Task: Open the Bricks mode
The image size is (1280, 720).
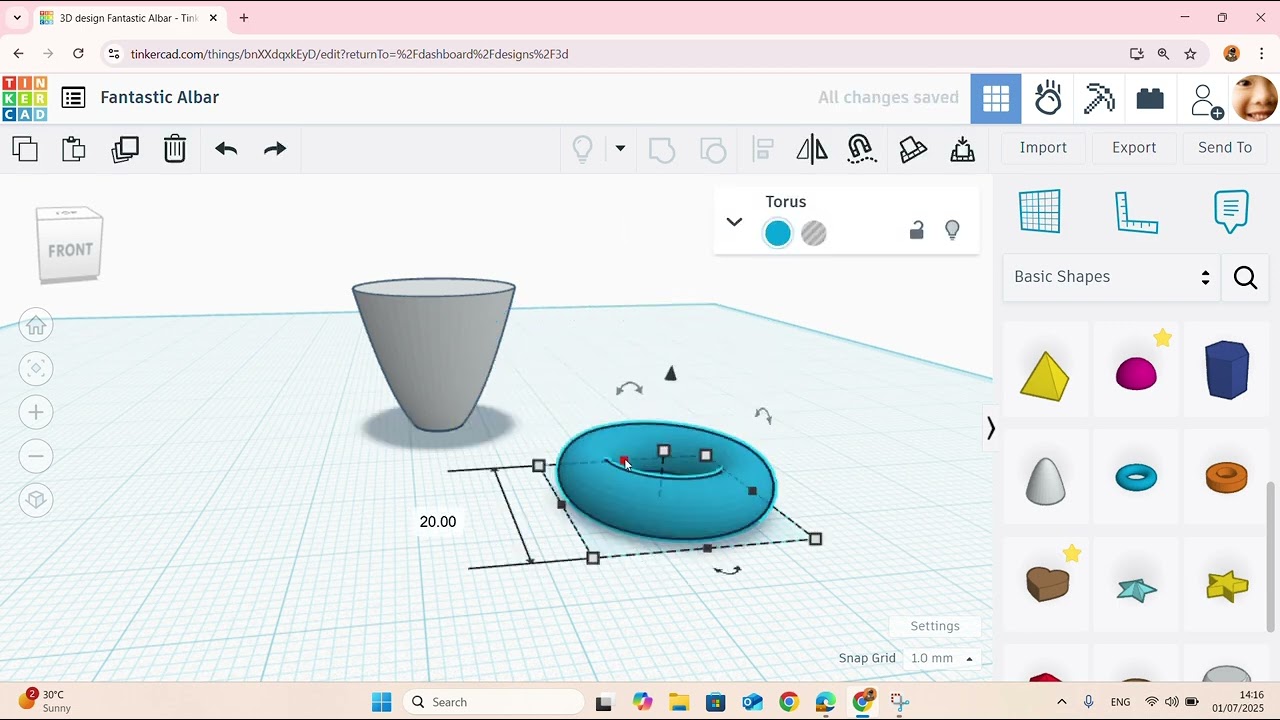Action: click(1150, 98)
